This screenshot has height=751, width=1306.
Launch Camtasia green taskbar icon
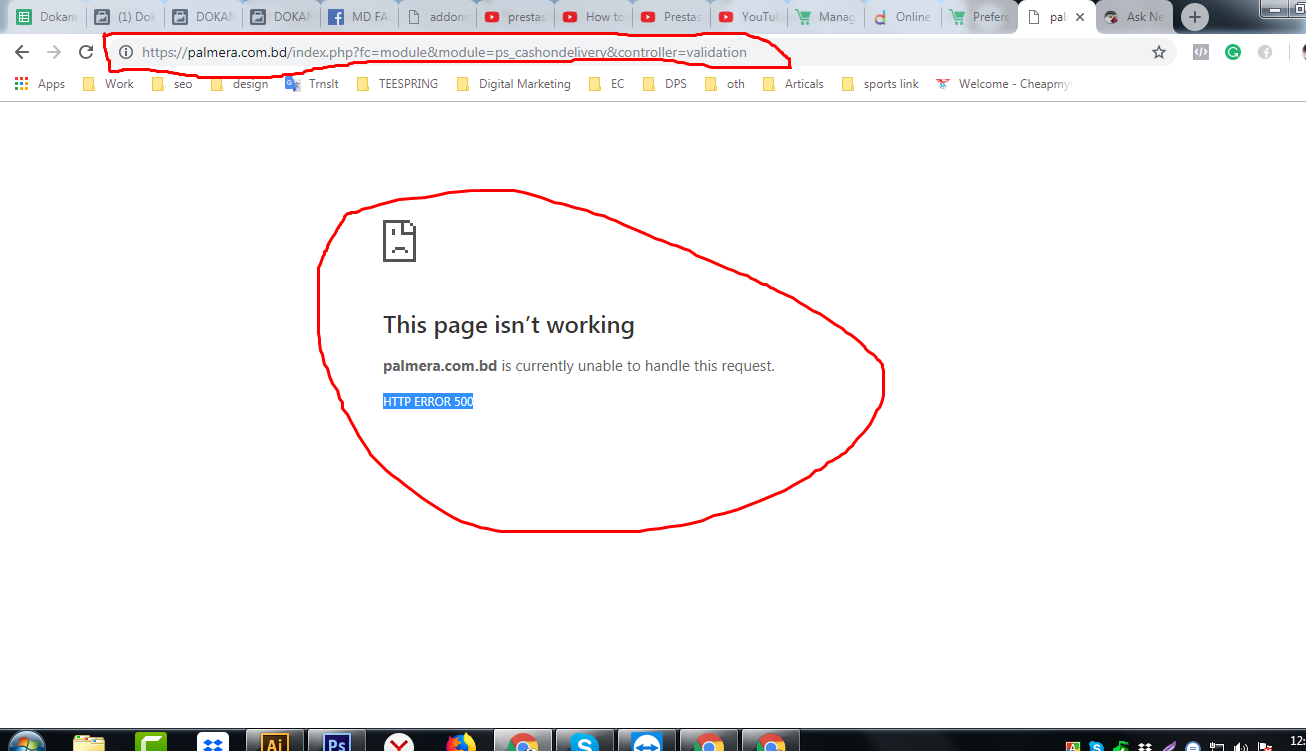click(x=151, y=743)
